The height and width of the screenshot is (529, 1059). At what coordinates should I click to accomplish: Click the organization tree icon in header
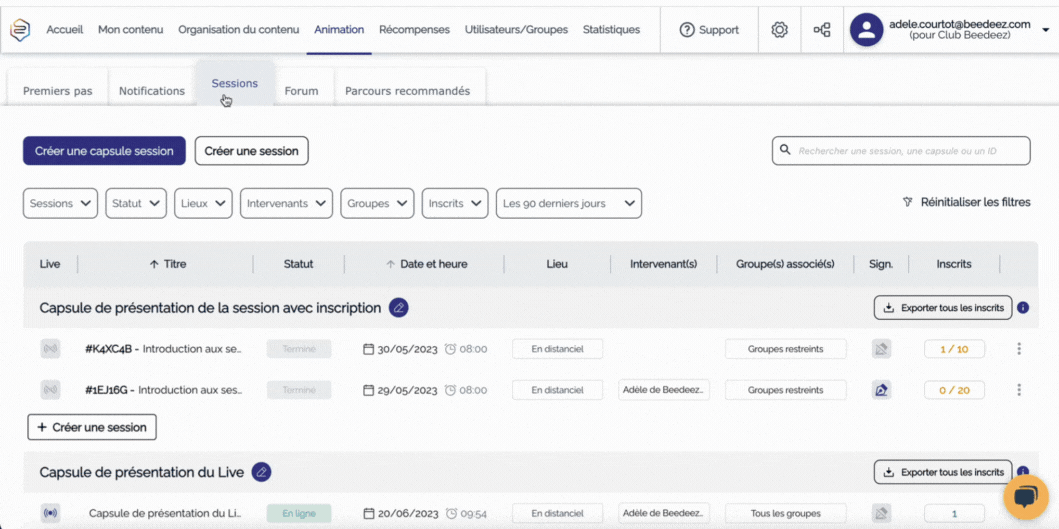tap(822, 30)
